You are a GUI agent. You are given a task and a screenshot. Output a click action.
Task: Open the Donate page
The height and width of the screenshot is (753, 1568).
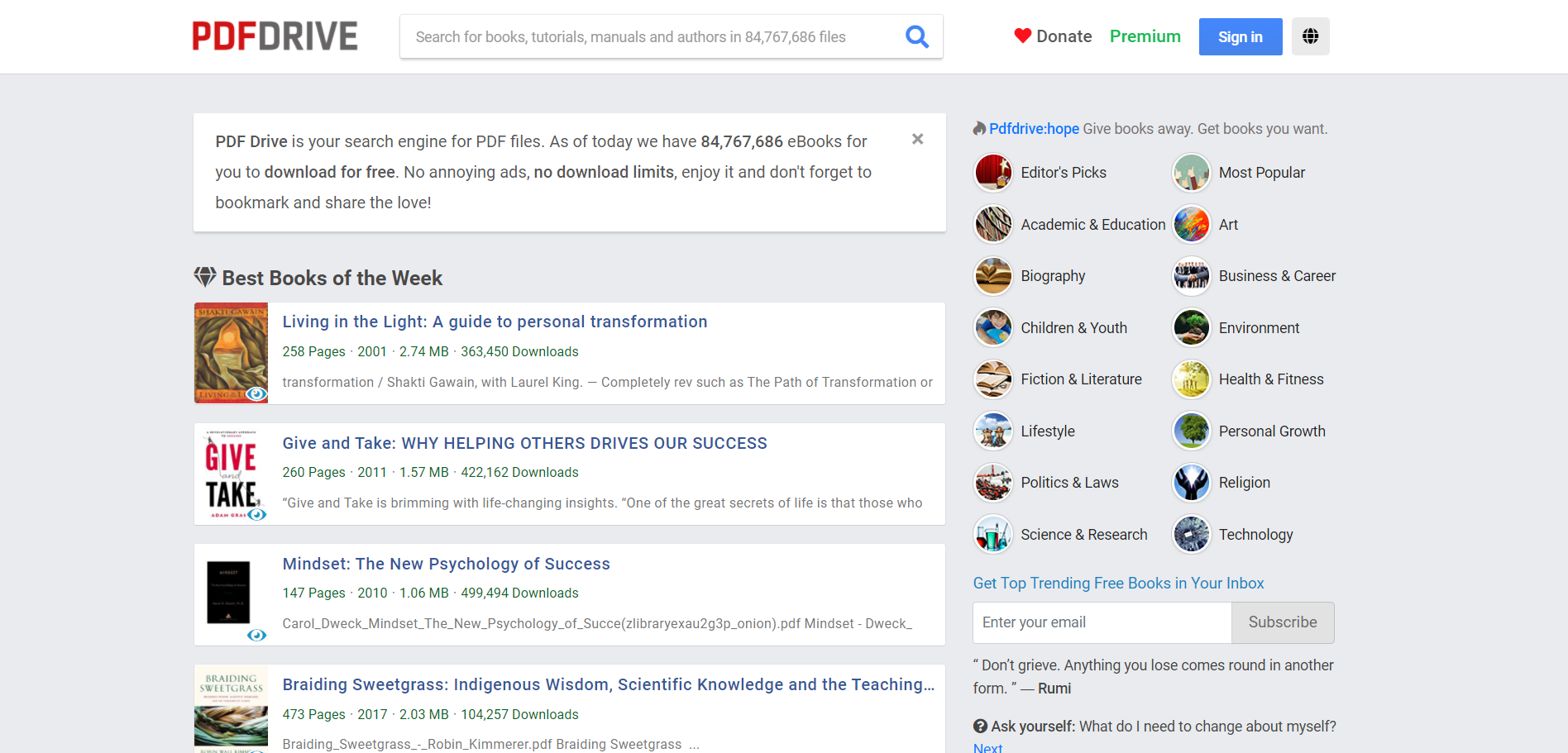pyautogui.click(x=1053, y=36)
